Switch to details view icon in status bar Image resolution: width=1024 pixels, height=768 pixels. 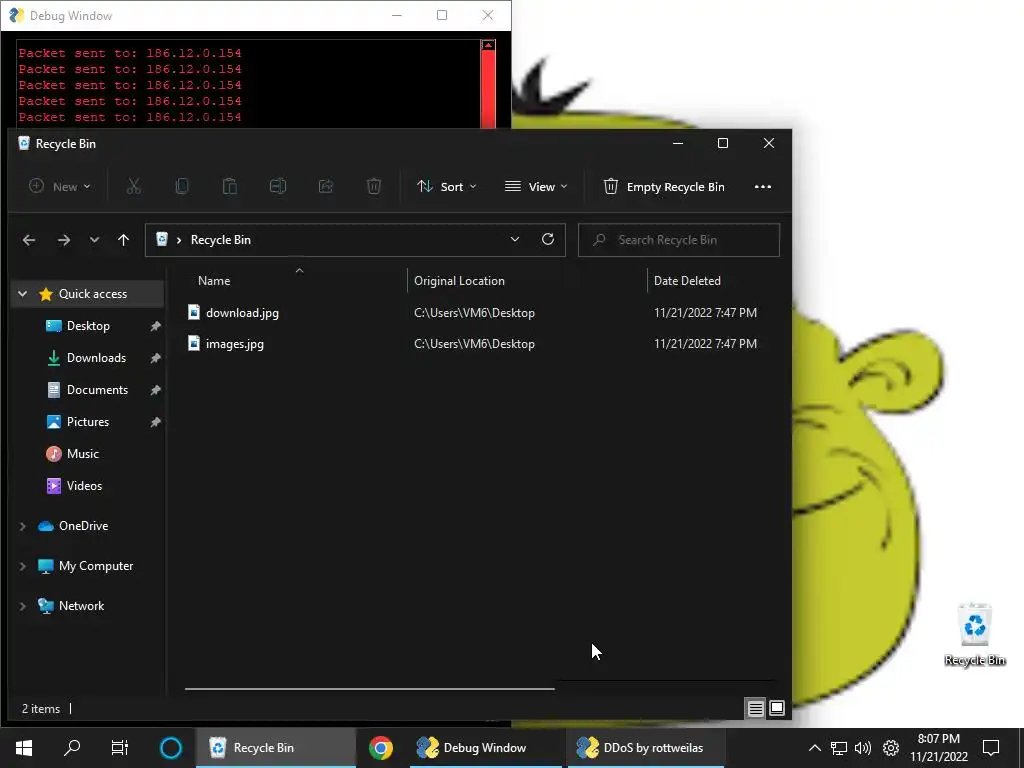point(756,708)
